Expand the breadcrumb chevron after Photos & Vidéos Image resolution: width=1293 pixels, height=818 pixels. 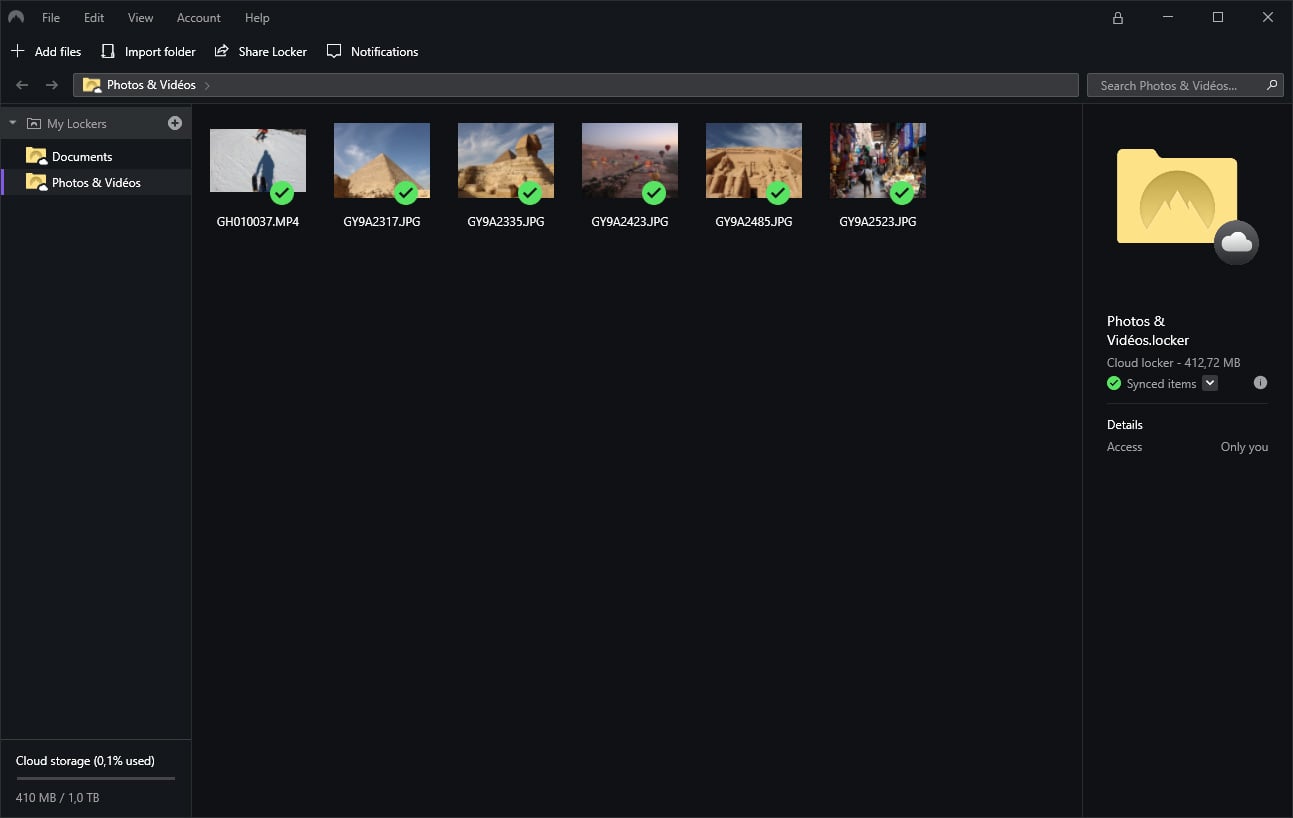click(x=207, y=86)
